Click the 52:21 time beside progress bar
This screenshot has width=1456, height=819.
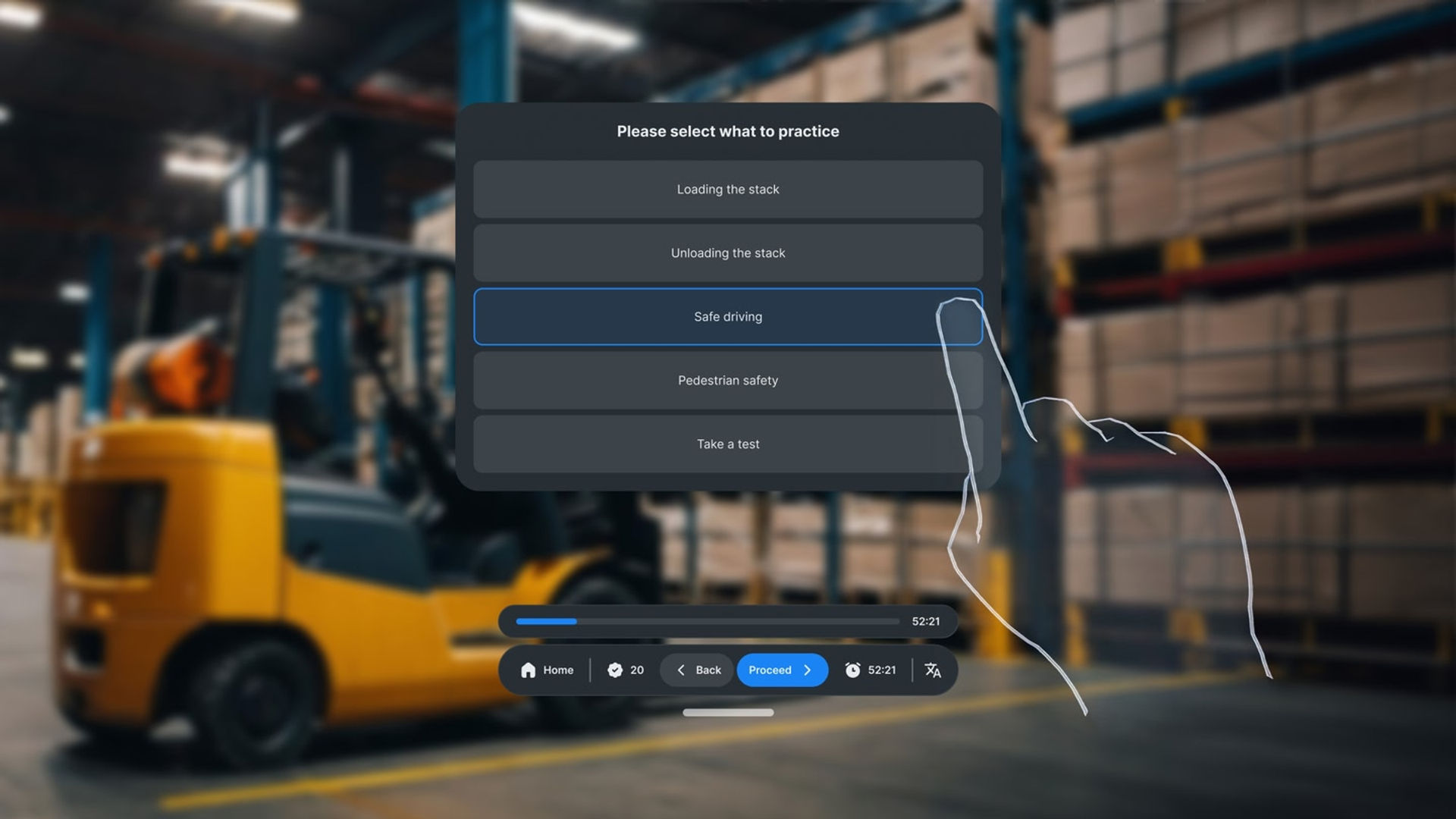tap(926, 621)
